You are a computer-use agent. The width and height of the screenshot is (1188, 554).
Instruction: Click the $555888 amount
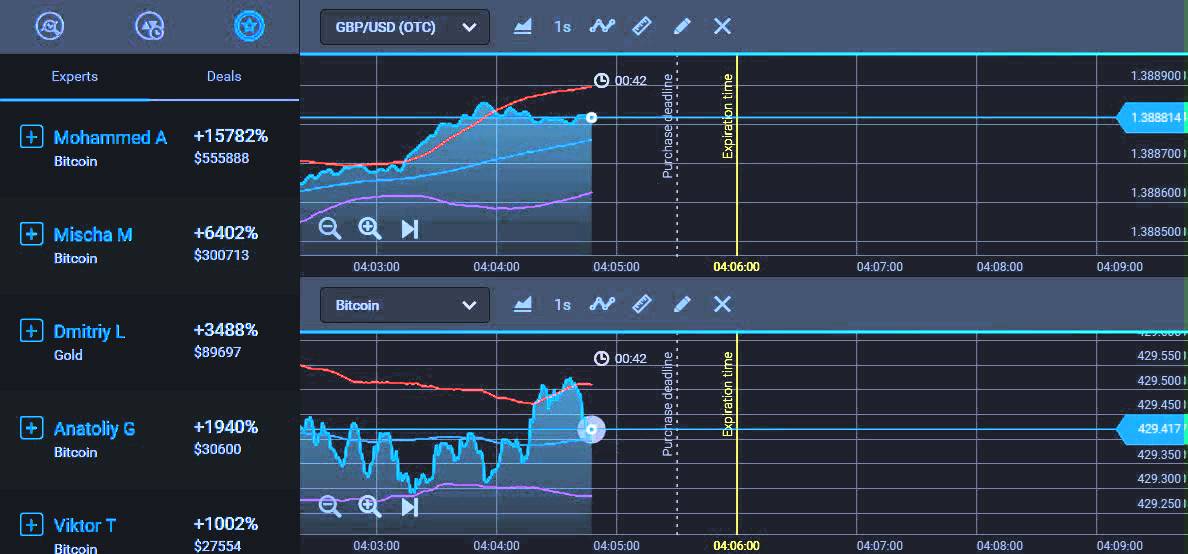pos(221,158)
